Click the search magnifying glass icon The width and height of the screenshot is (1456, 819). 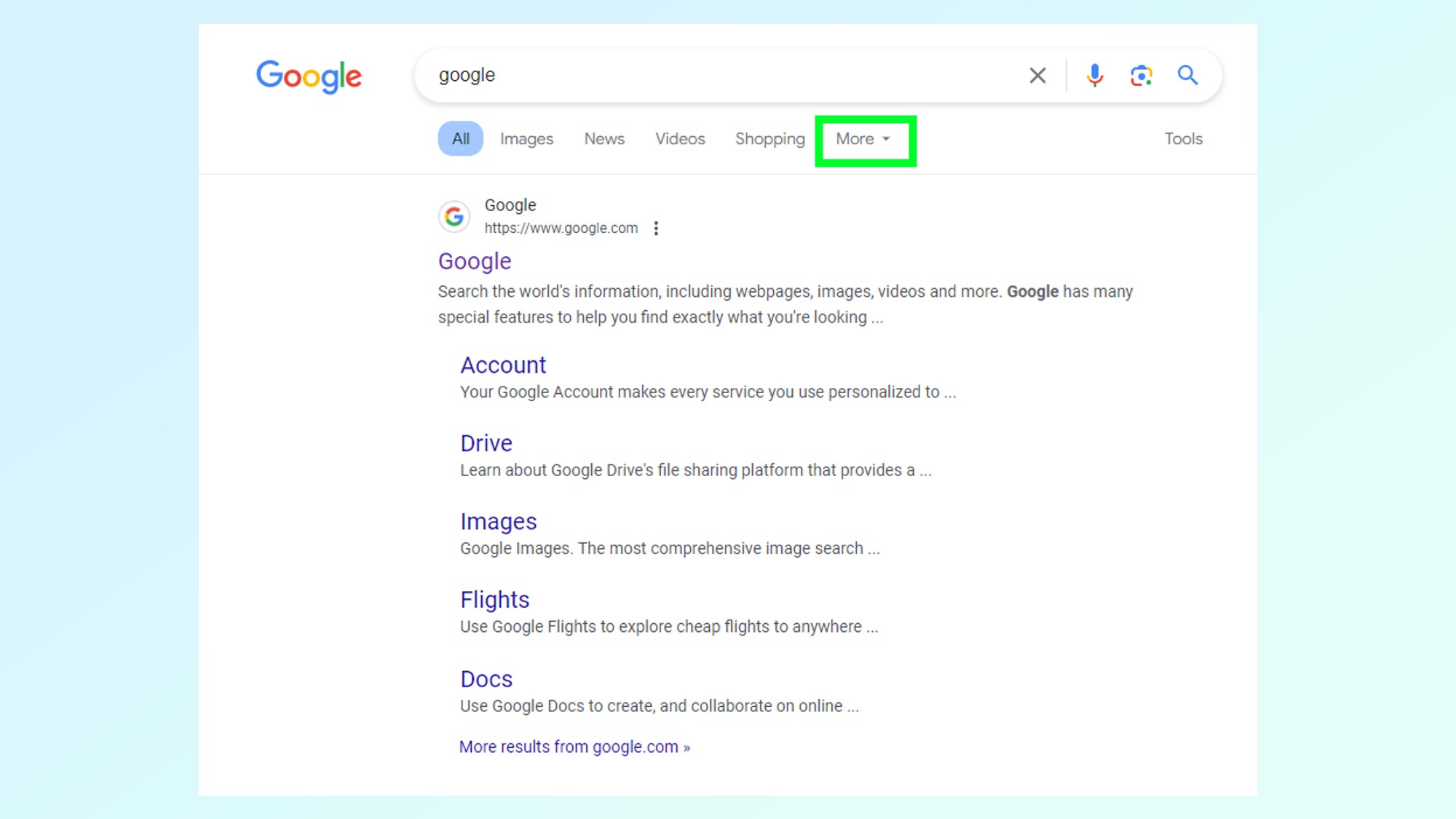pos(1187,75)
